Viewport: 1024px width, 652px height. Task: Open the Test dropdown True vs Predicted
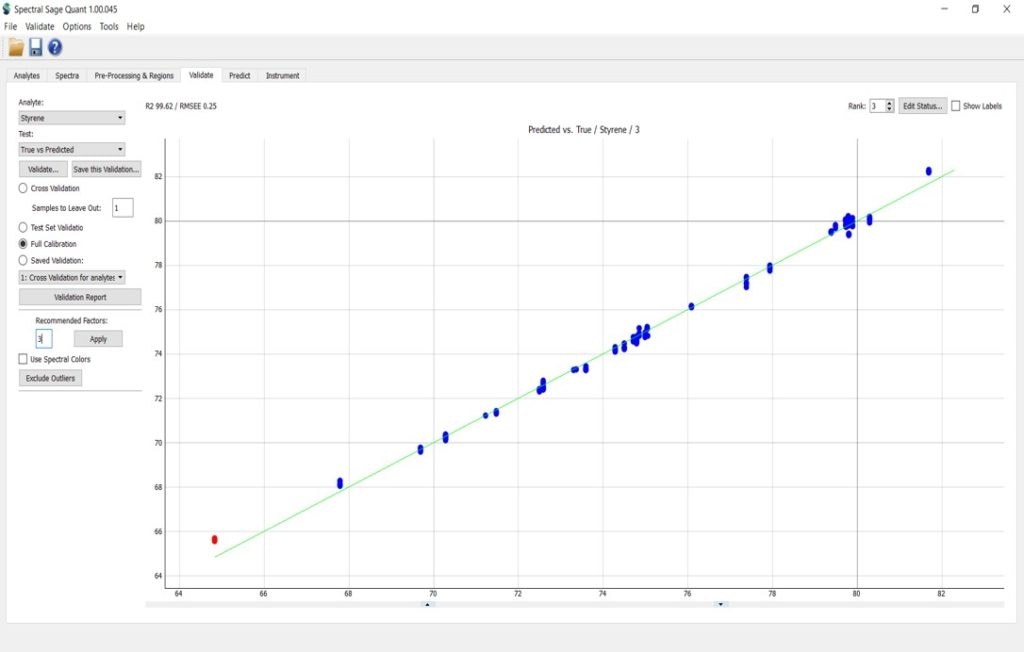(x=72, y=150)
